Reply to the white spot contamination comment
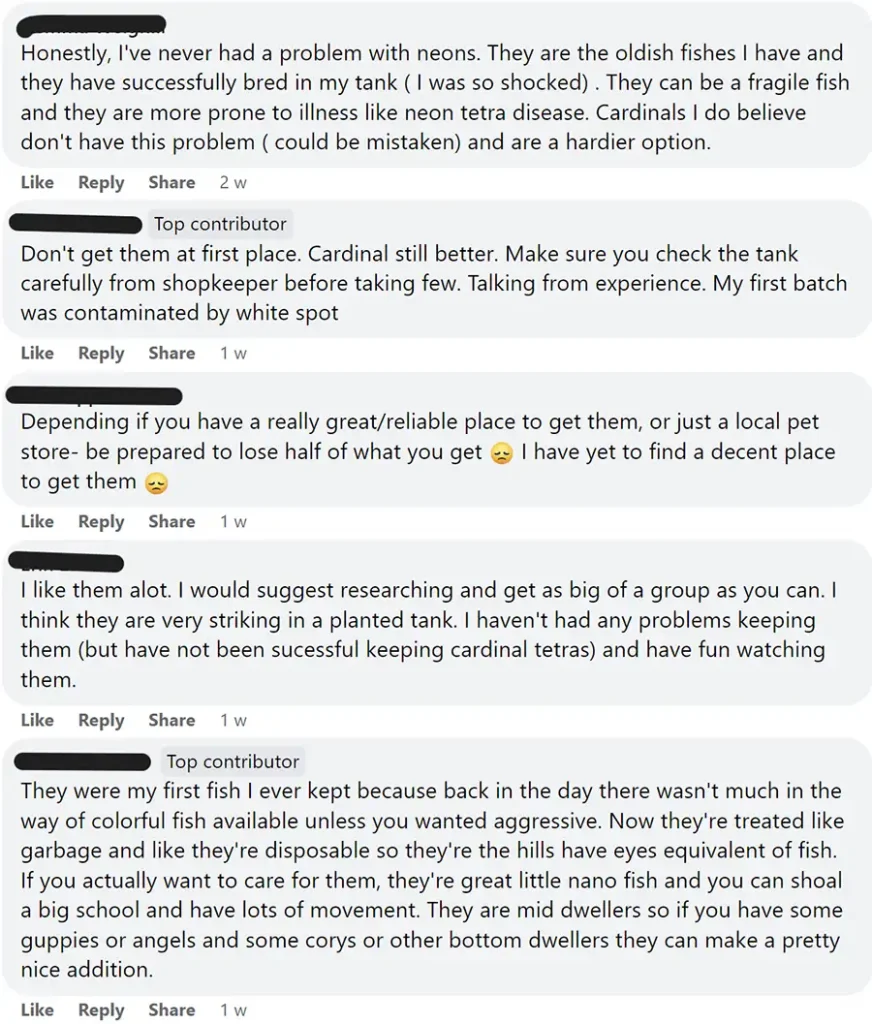The height and width of the screenshot is (1024, 872). coord(101,353)
